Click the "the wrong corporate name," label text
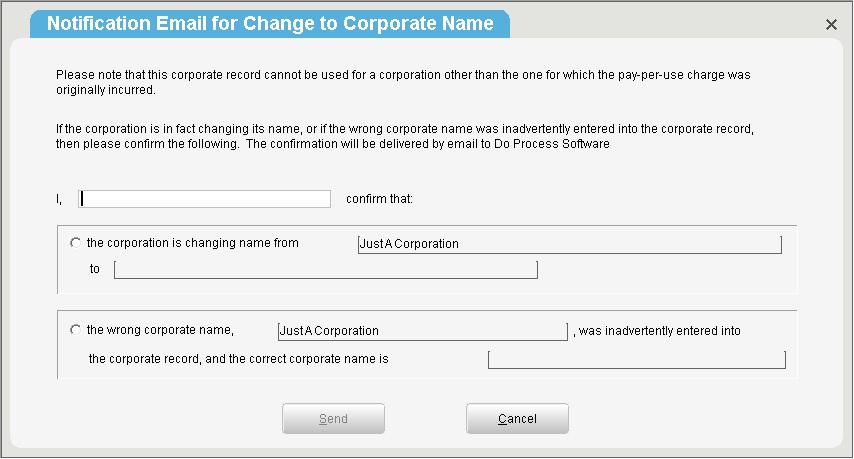854x459 pixels. tap(160, 330)
